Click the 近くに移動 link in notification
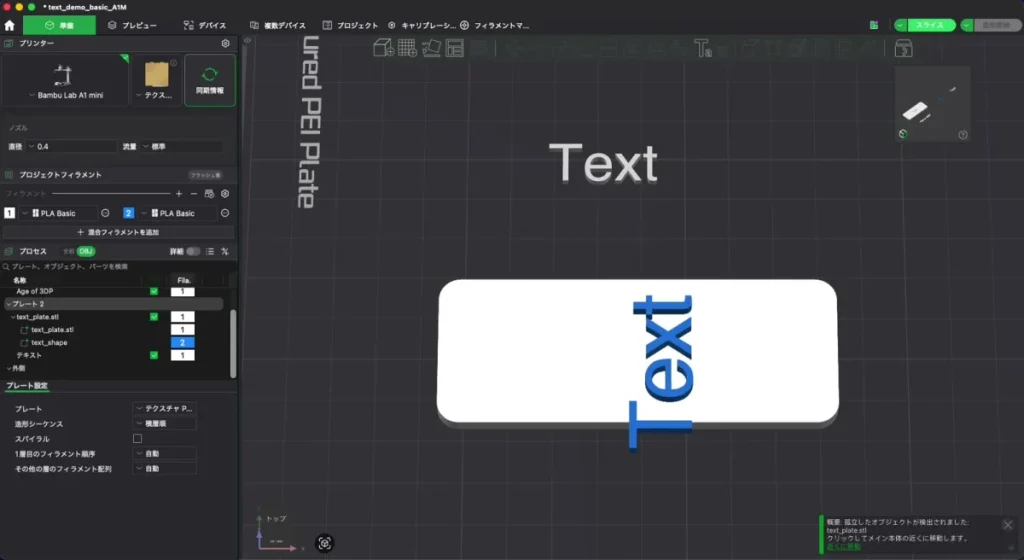This screenshot has width=1024, height=560. [843, 547]
